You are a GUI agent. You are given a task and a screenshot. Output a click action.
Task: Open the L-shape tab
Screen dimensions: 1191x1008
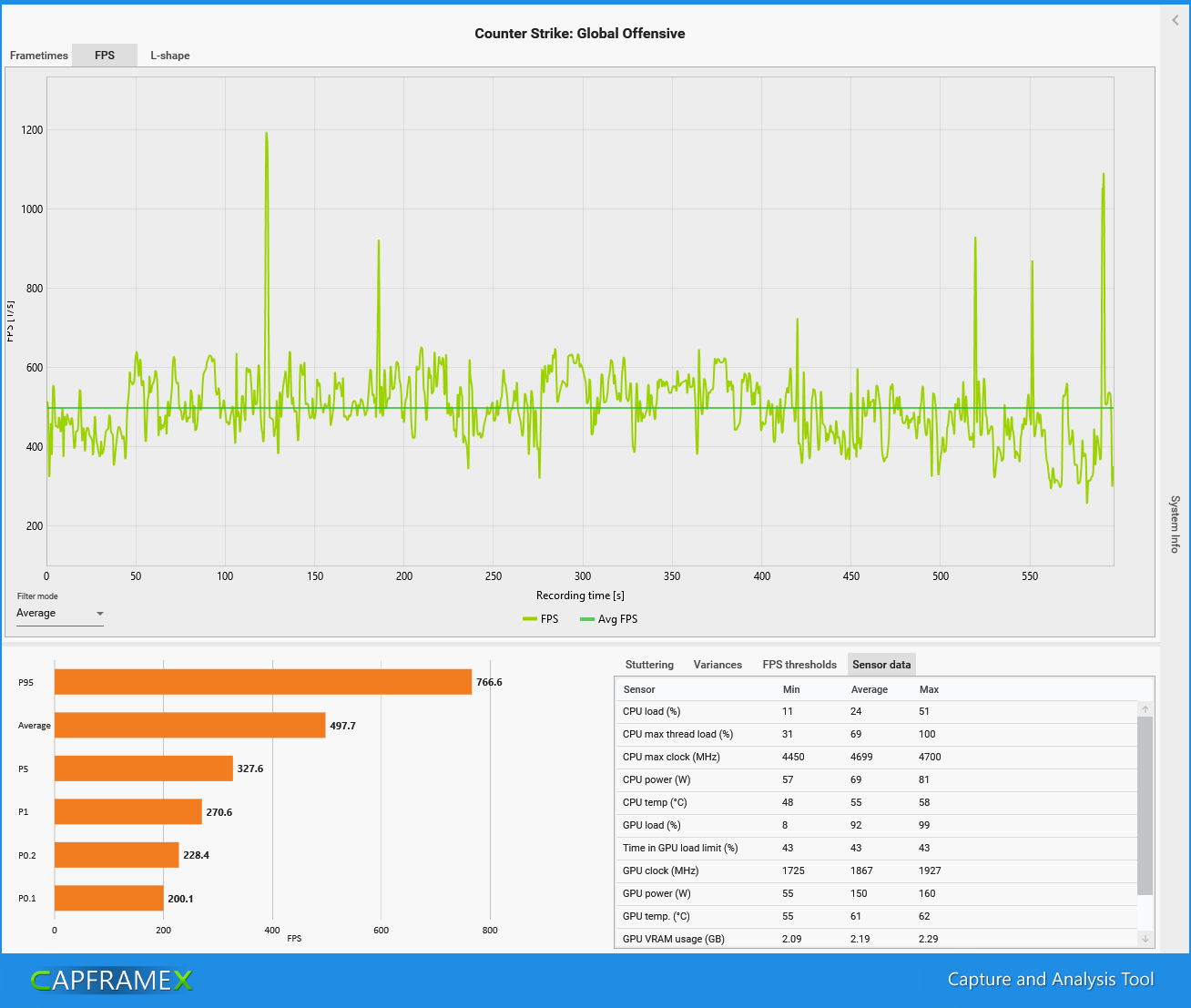170,56
